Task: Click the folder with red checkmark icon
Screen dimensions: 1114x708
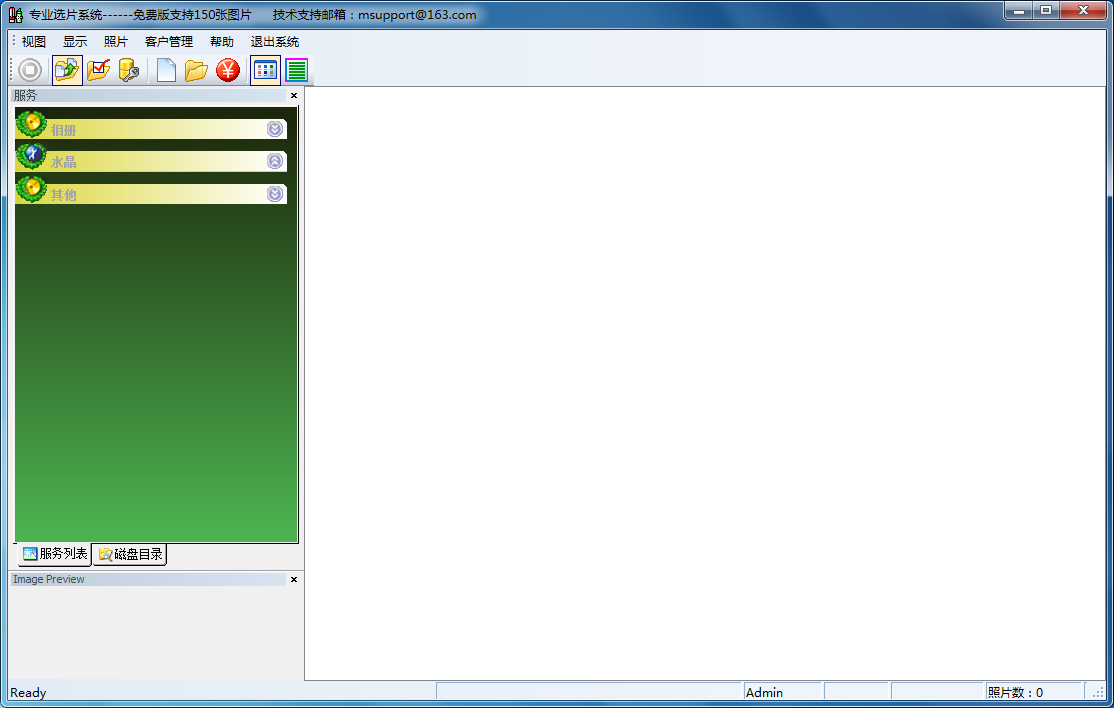Action: pos(98,70)
